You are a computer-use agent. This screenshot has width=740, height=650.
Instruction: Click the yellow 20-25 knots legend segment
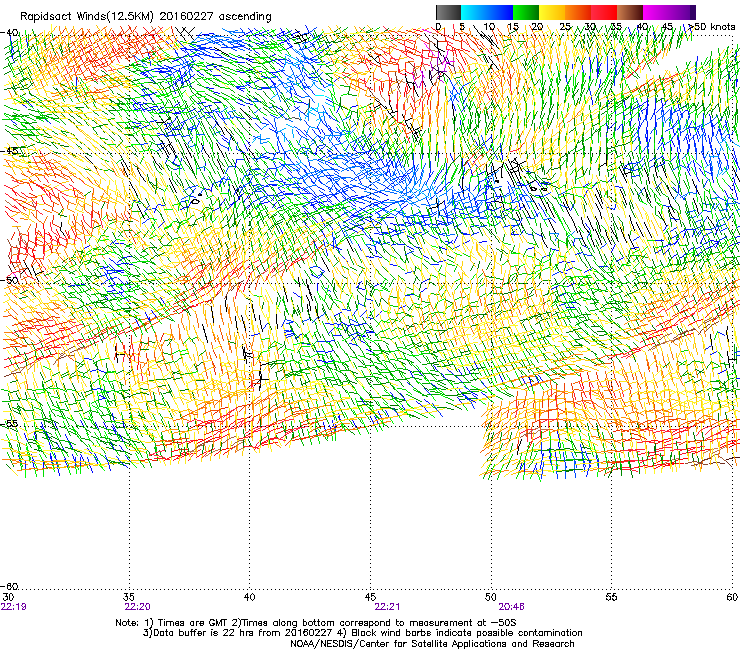pyautogui.click(x=552, y=12)
